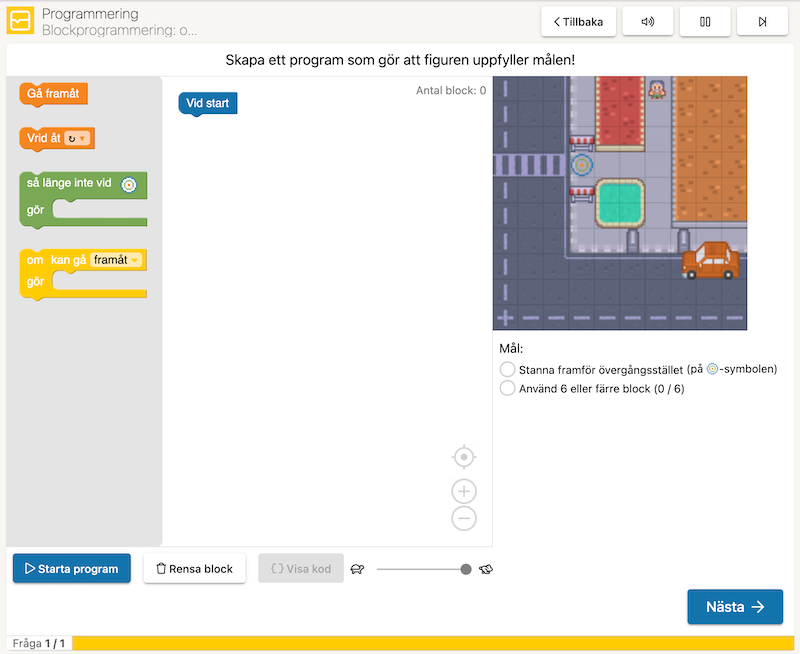Click the 'Fråga 1 / 1' label
This screenshot has height=654, width=800.
[x=39, y=643]
